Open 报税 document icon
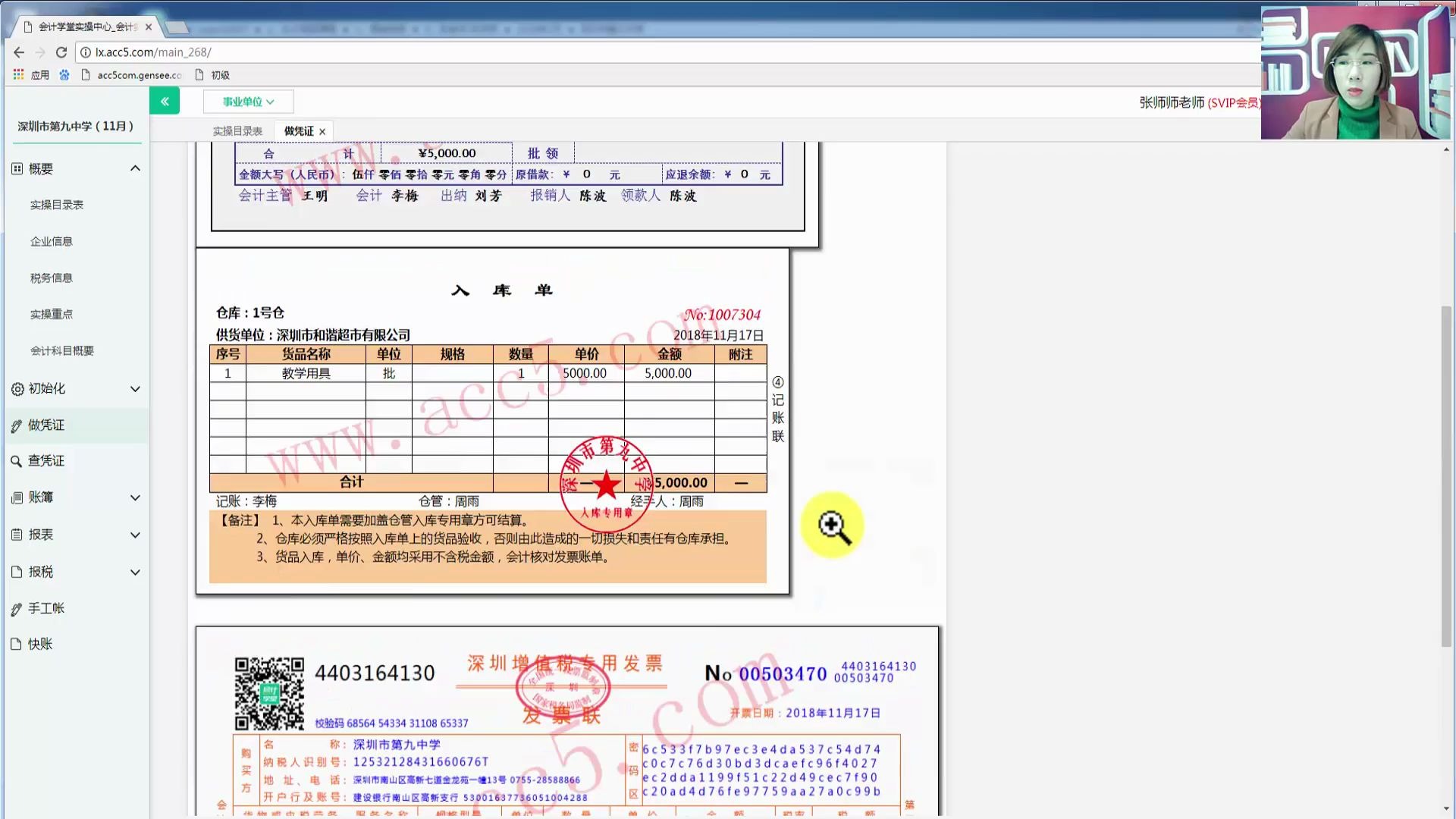Screen dimensions: 1456x819 coord(17,572)
